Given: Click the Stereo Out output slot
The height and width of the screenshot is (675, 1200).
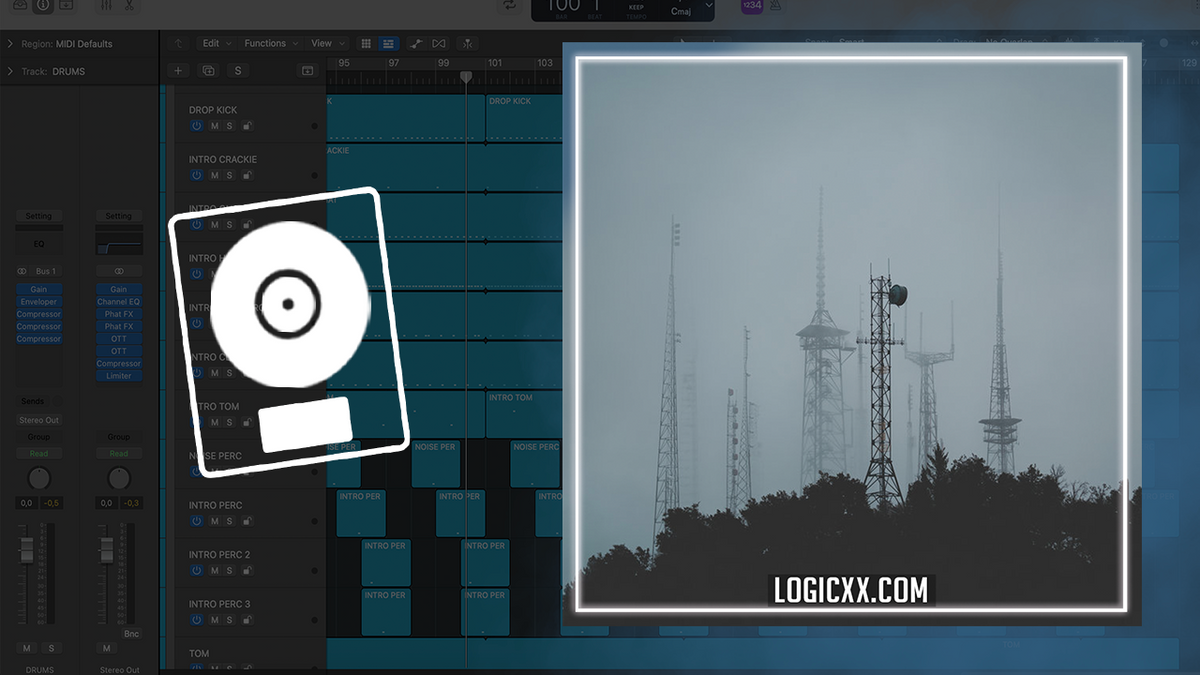Looking at the screenshot, I should tap(38, 420).
